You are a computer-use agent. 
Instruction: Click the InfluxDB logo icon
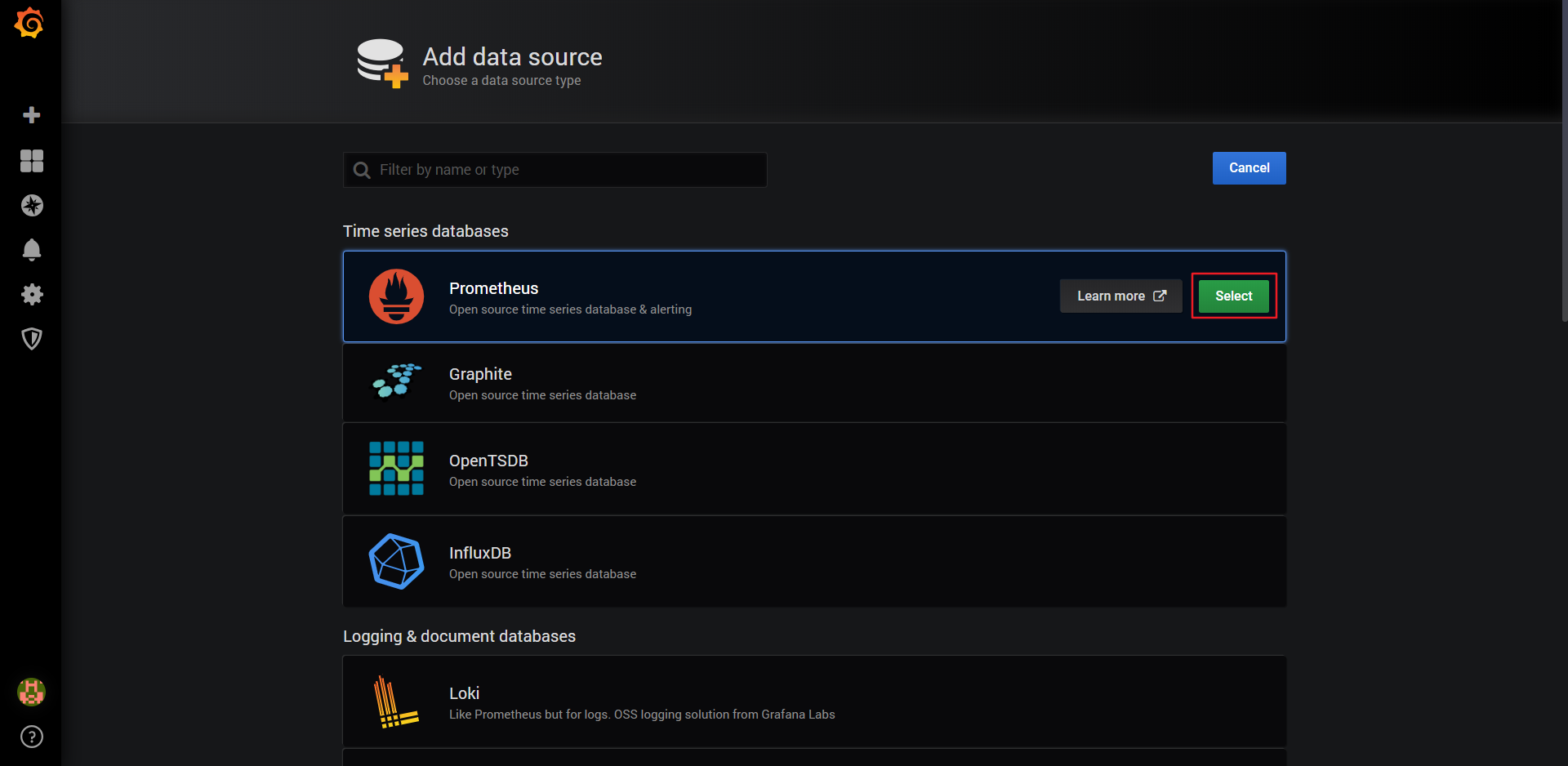coord(396,562)
